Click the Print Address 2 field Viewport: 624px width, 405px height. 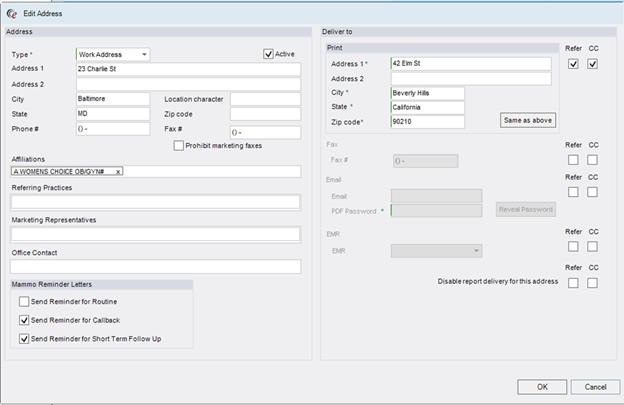coord(471,78)
